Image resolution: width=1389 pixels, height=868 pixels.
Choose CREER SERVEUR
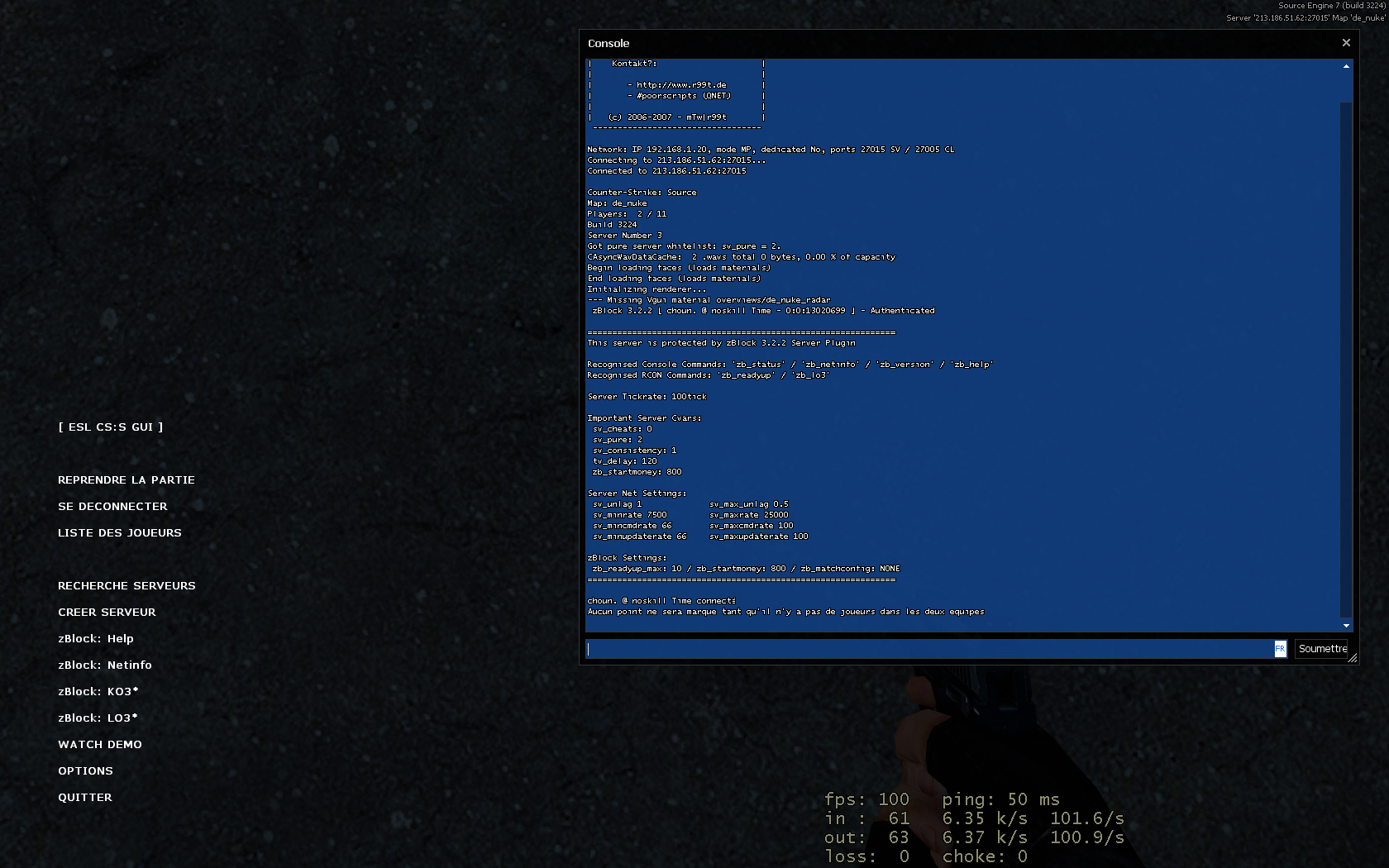coord(107,613)
